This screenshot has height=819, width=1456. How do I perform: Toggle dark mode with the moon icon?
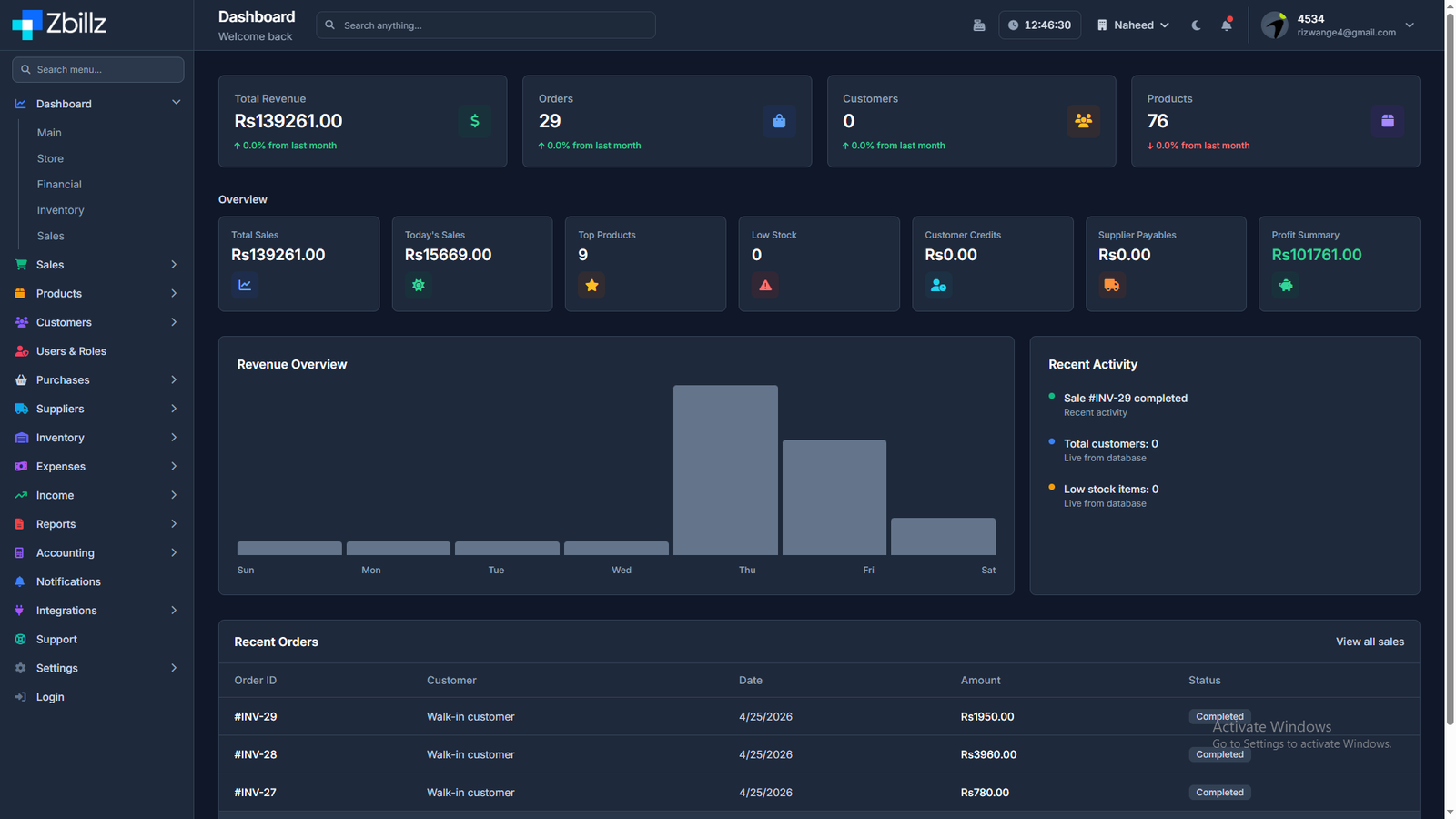coord(1196,25)
